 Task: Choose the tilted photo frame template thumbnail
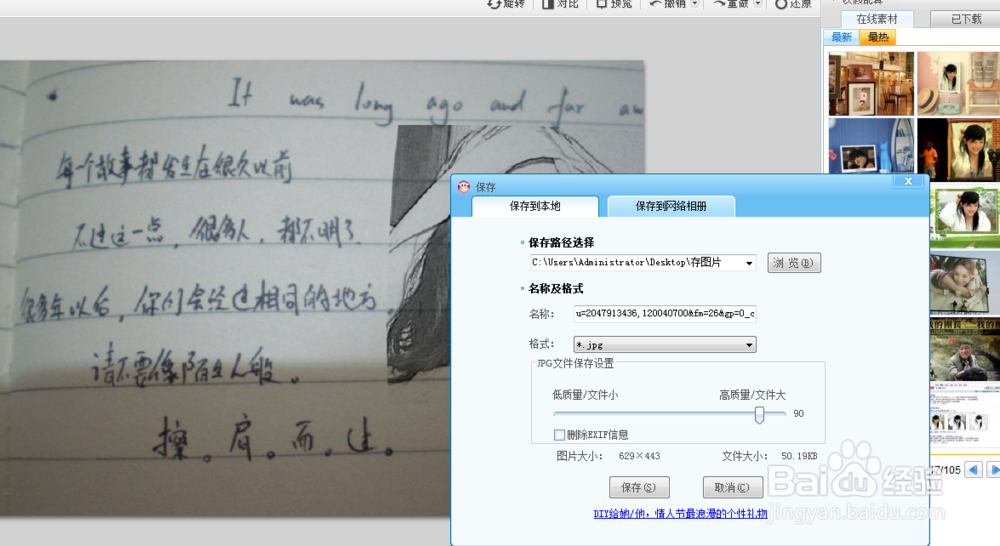pyautogui.click(x=965, y=283)
